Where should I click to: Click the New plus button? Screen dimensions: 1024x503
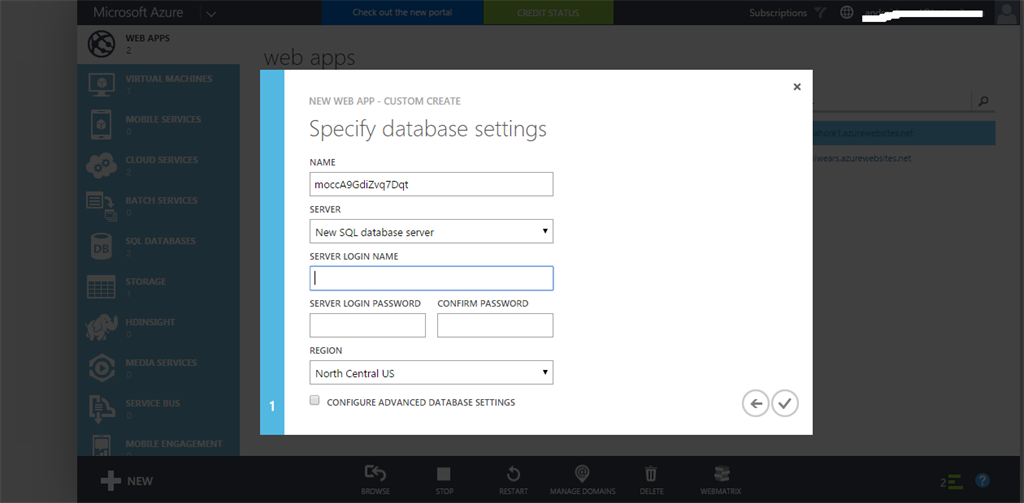point(127,481)
